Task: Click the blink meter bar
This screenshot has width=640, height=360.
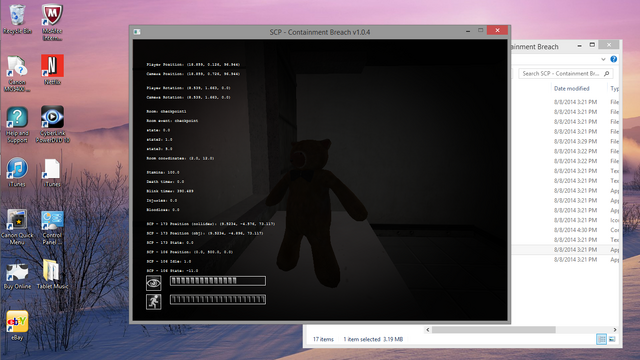Action: (218, 280)
